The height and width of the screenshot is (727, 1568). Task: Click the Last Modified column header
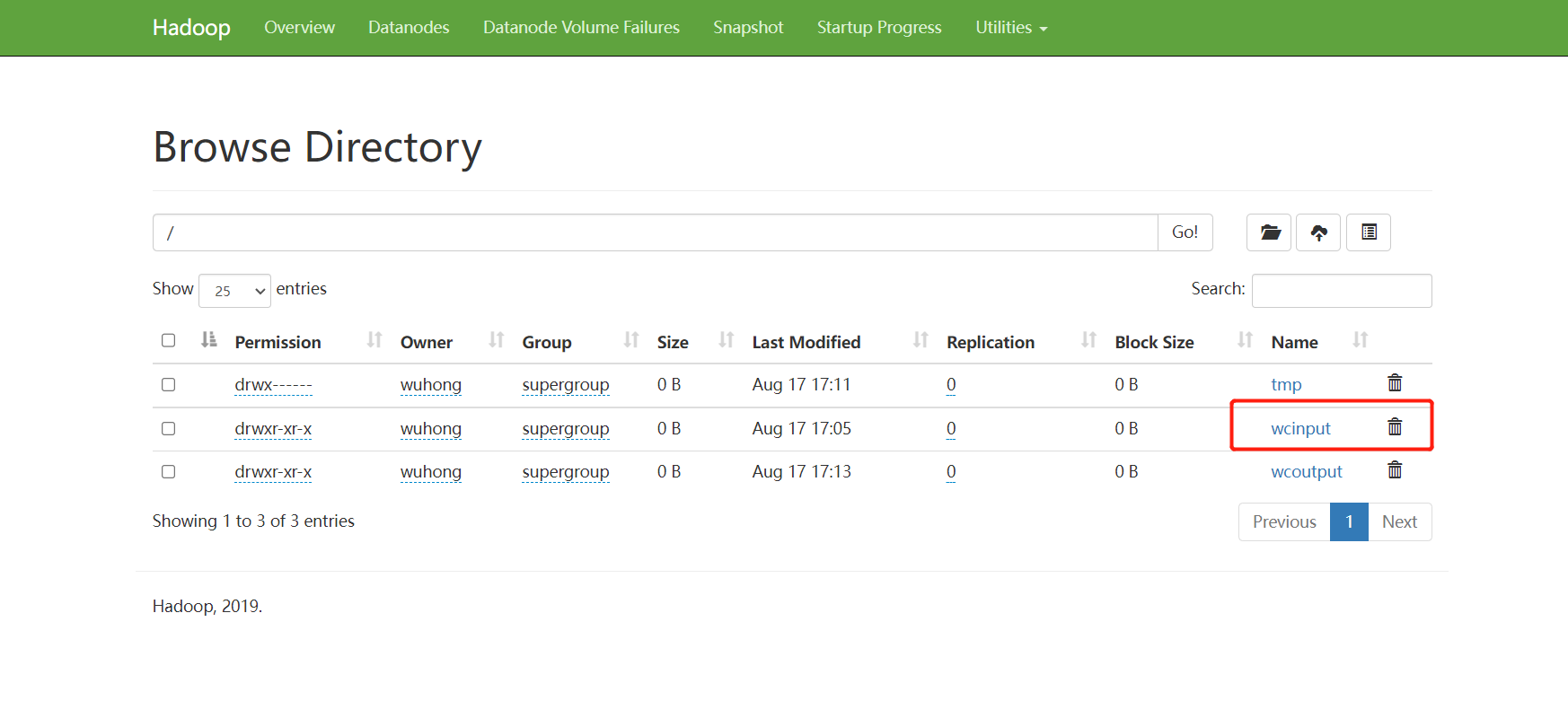[806, 342]
